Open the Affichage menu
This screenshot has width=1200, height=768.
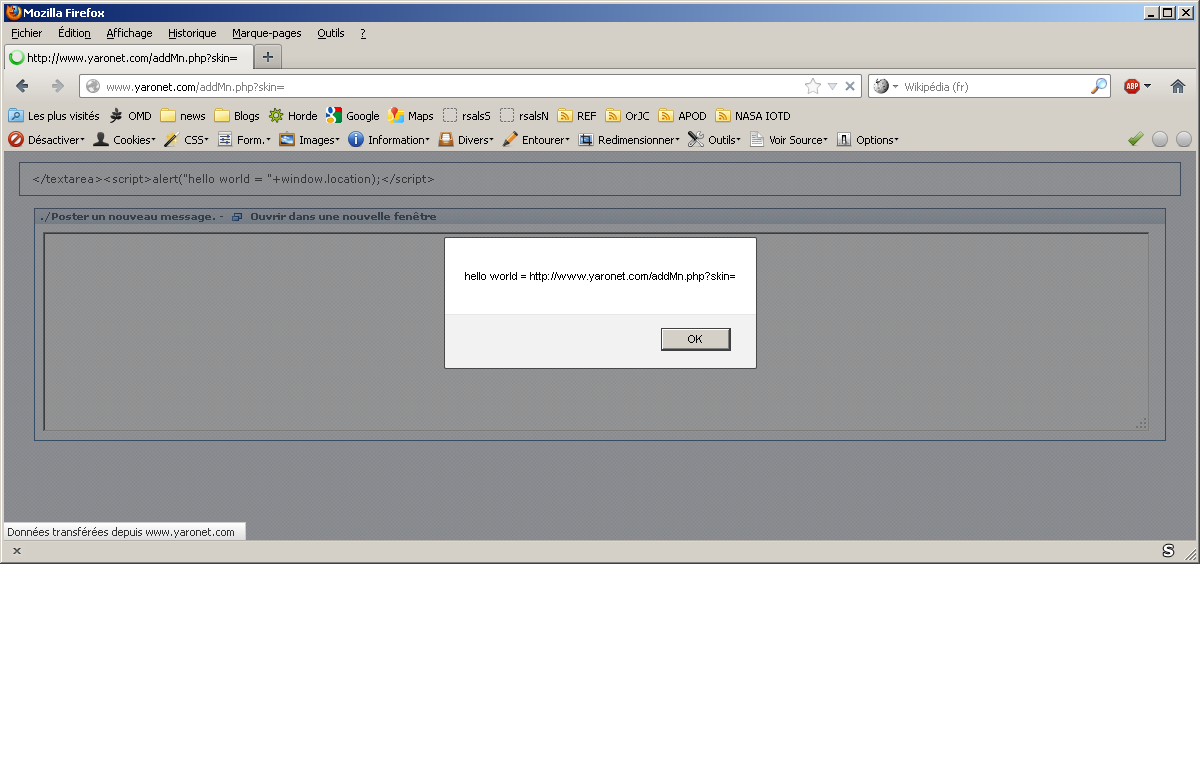pyautogui.click(x=129, y=33)
